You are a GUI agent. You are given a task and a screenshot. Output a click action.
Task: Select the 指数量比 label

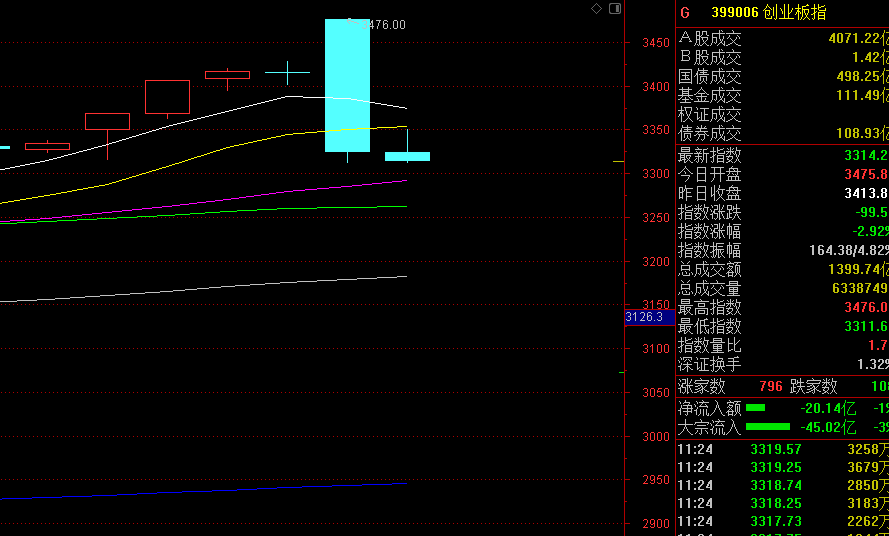(x=710, y=345)
